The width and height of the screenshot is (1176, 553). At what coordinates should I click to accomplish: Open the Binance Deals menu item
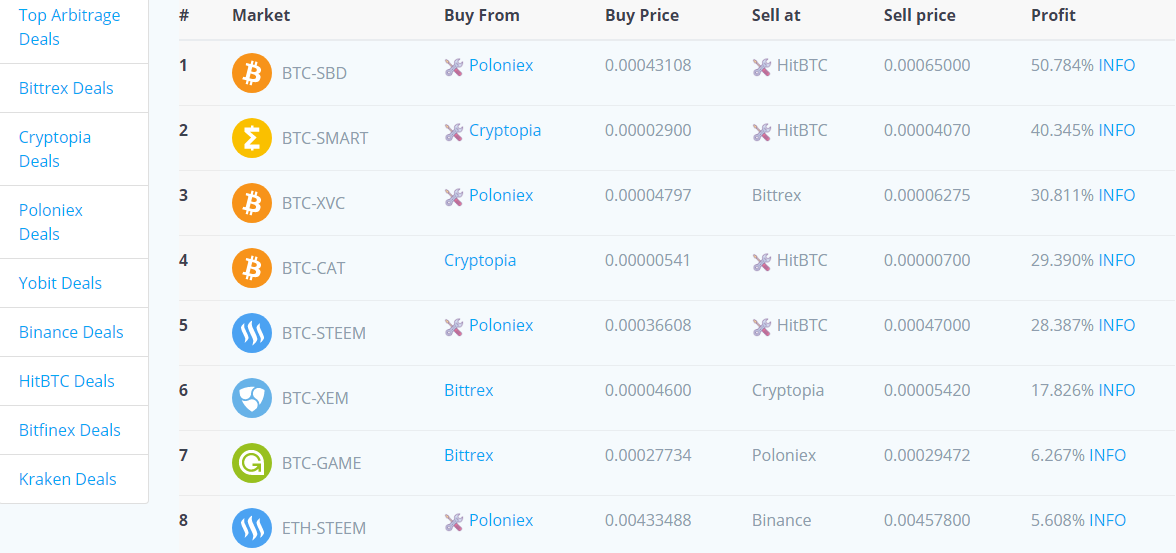pos(71,332)
